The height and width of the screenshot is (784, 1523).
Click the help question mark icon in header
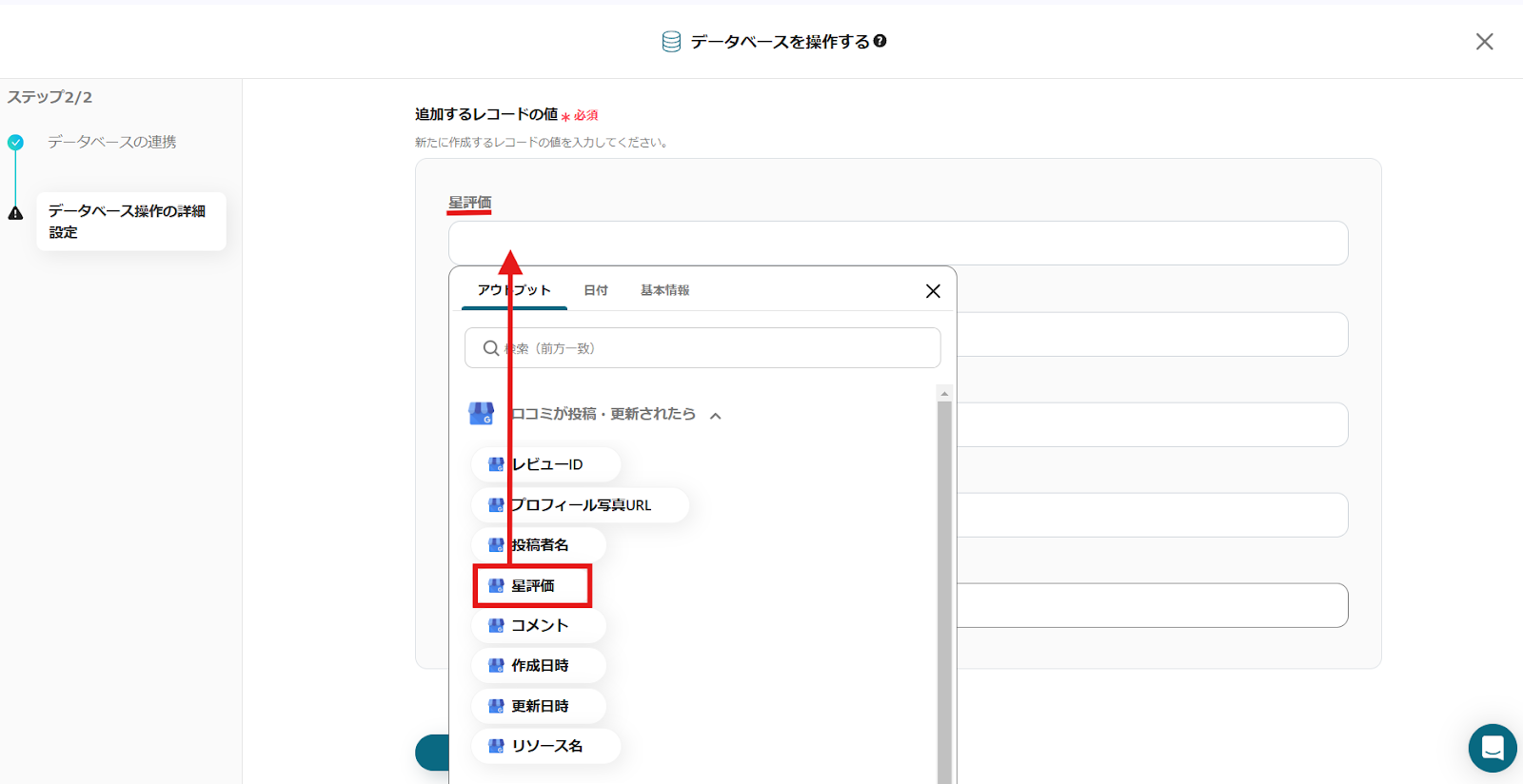[x=880, y=41]
